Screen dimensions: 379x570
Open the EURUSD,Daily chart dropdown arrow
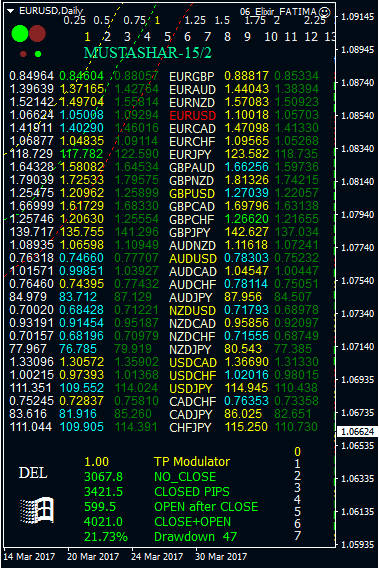11,11
